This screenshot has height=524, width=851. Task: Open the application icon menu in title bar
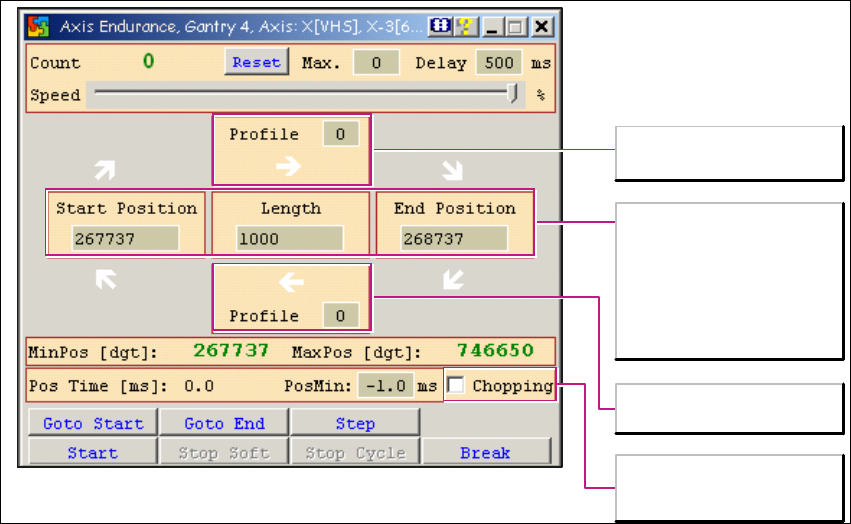coord(38,27)
